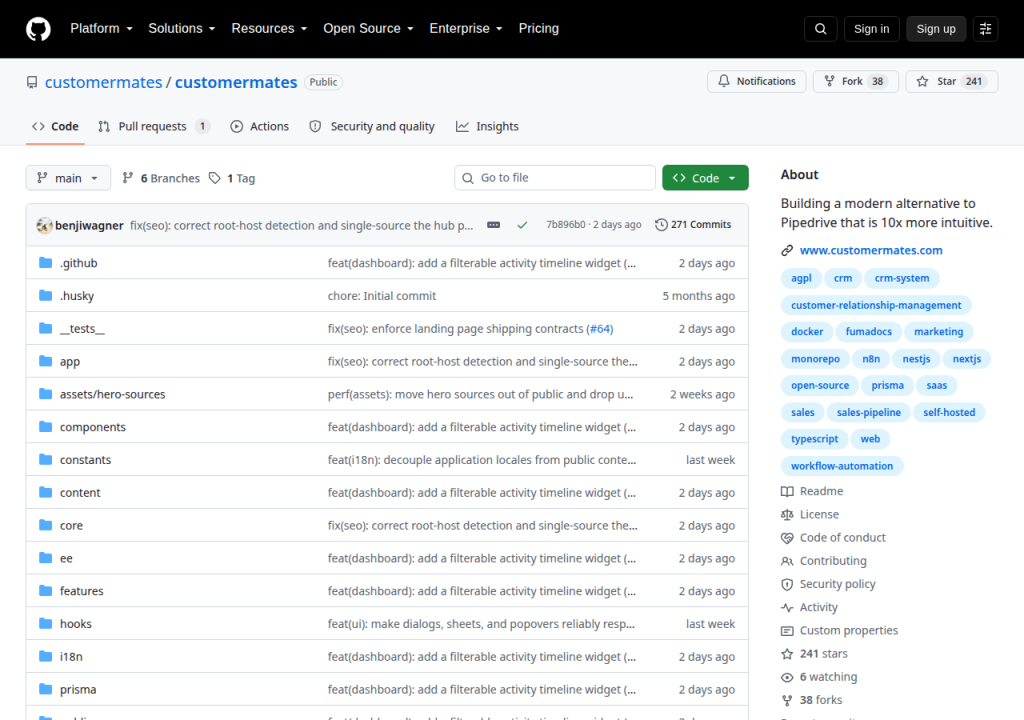Open www.customermates.com link
Image resolution: width=1024 pixels, height=720 pixels.
click(871, 250)
